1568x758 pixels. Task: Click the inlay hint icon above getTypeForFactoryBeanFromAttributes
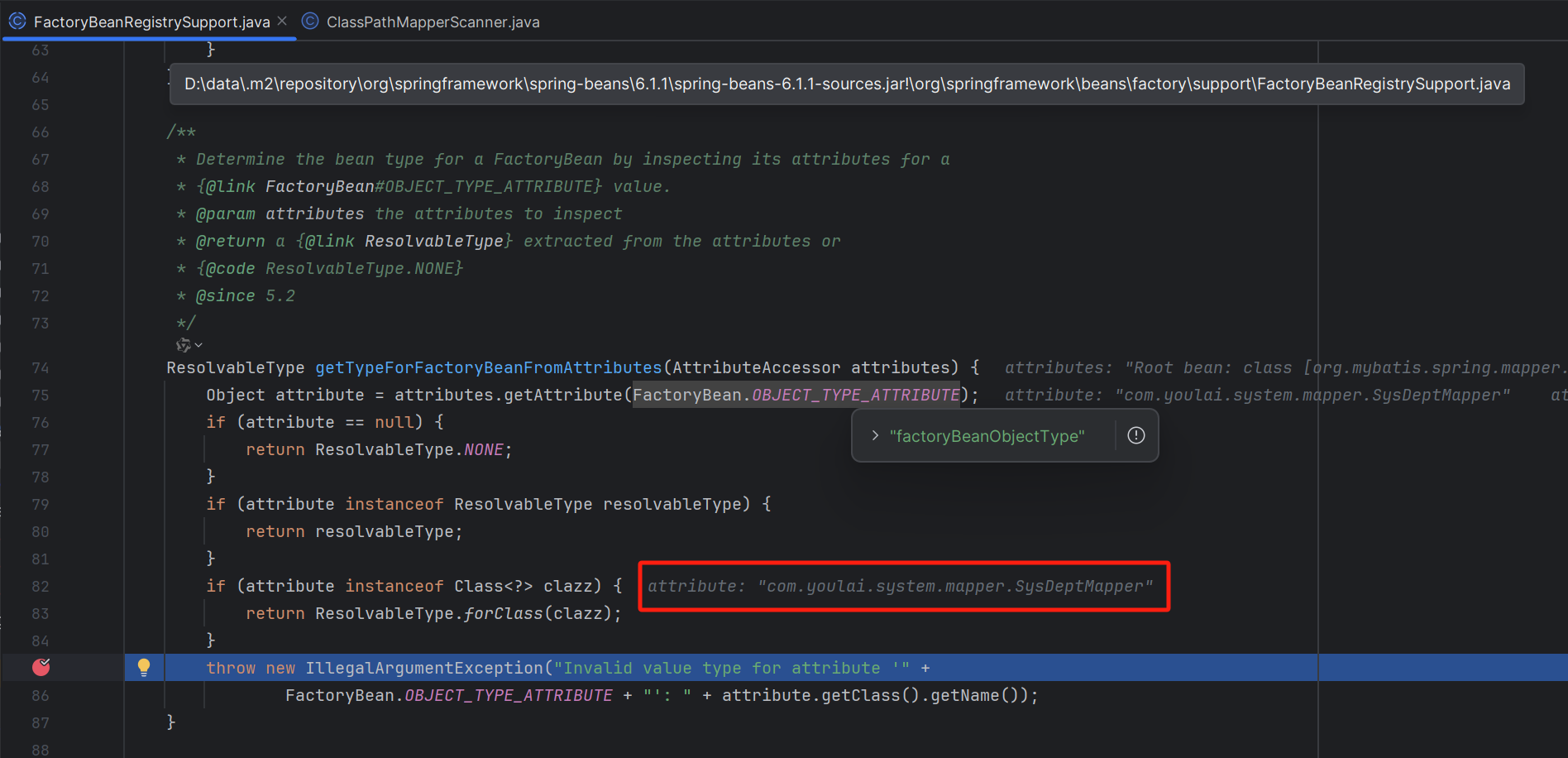click(x=184, y=344)
